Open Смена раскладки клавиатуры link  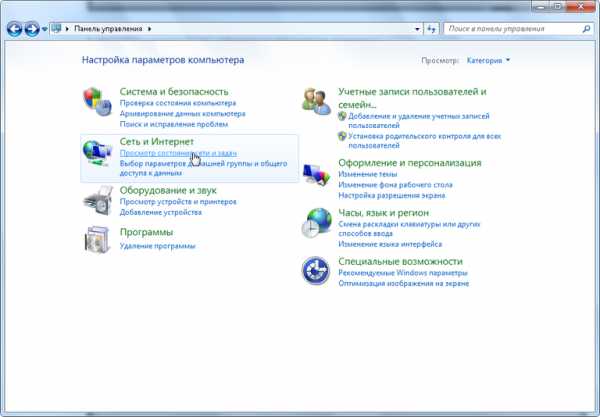tap(409, 229)
